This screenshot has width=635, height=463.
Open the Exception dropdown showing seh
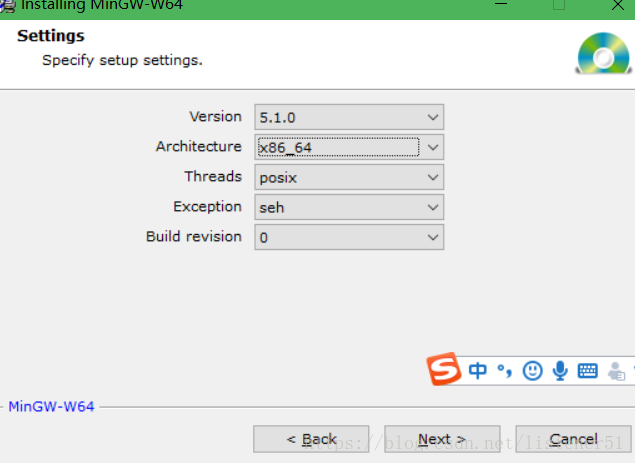[x=349, y=207]
